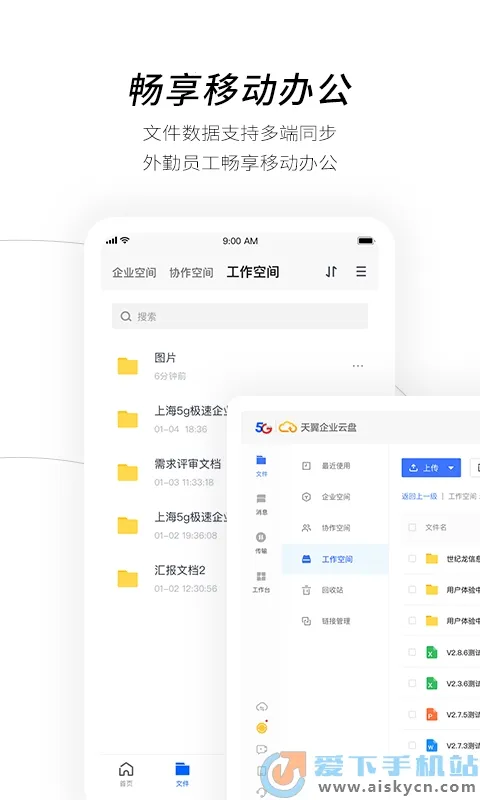Open 企业空间 in the desktop menu
Viewport: 480px width, 800px height.
[335, 497]
